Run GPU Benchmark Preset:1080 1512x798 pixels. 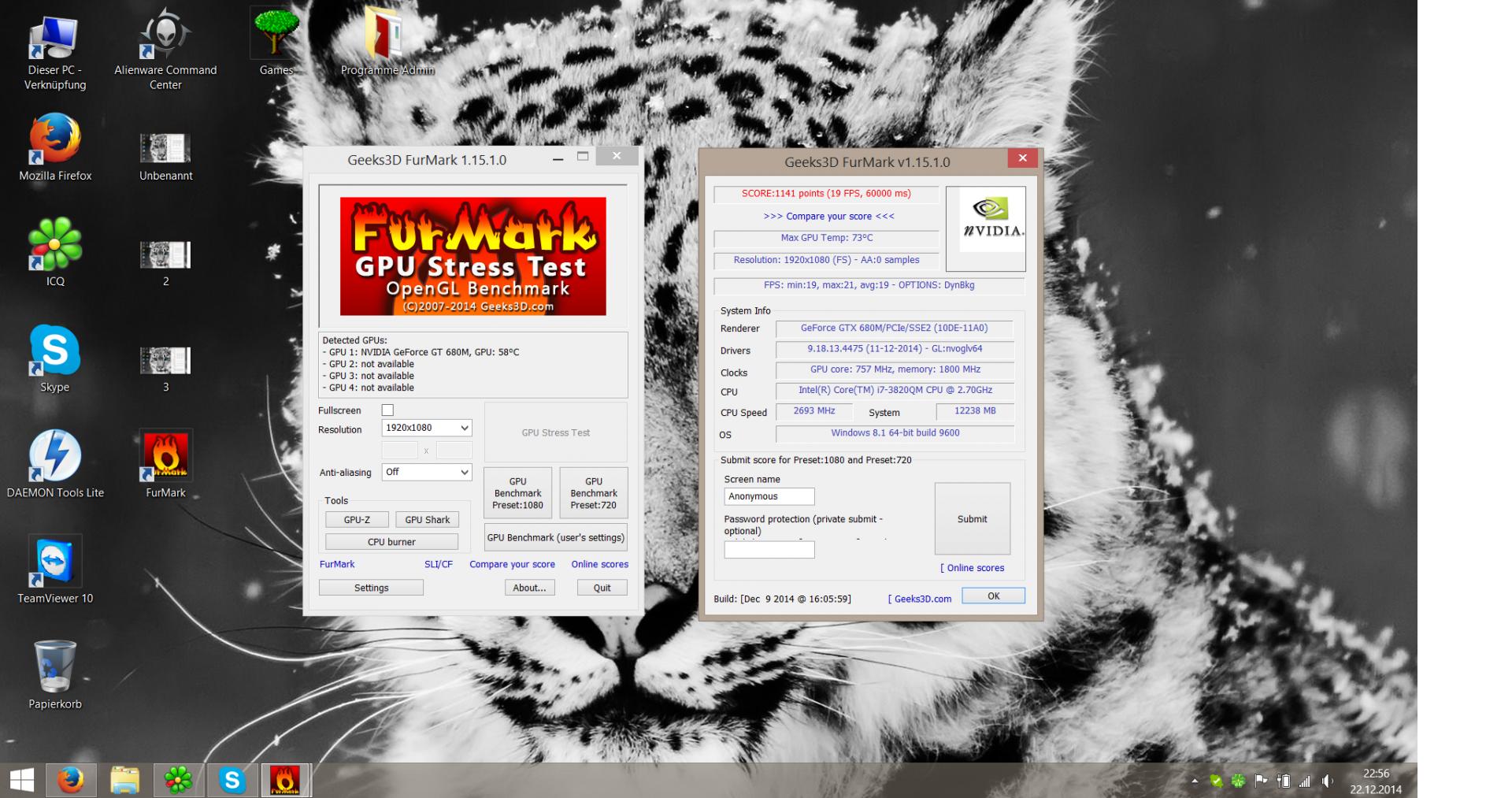pyautogui.click(x=518, y=493)
